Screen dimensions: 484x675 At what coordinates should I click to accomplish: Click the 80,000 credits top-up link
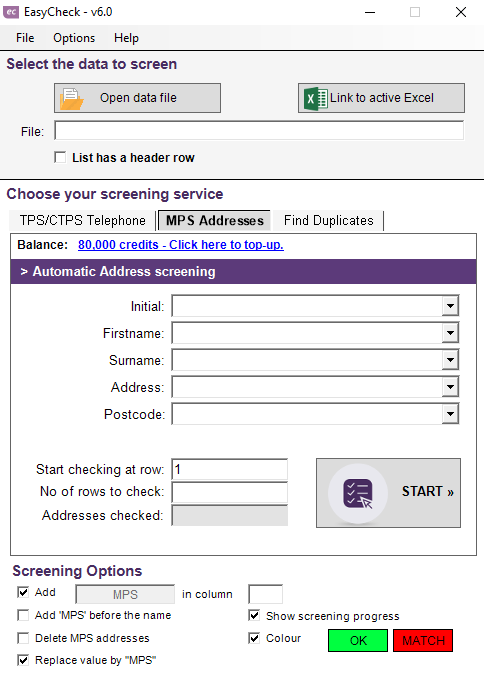click(181, 245)
